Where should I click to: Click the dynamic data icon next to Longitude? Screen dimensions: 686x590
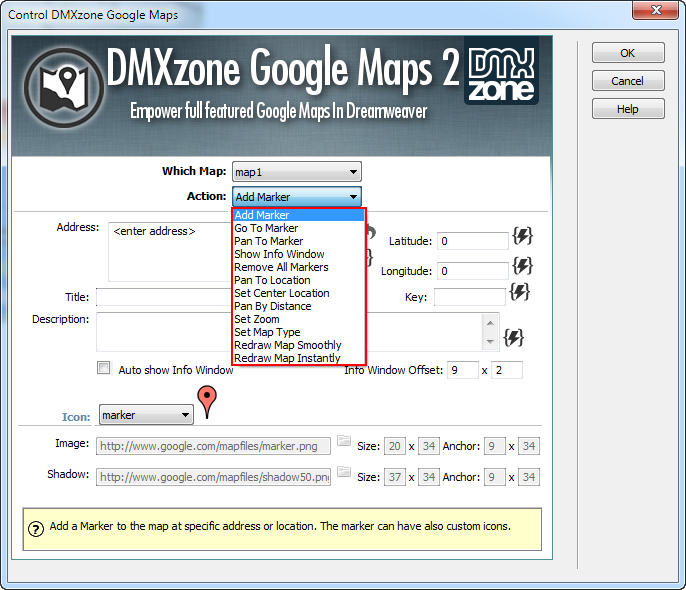tap(522, 266)
